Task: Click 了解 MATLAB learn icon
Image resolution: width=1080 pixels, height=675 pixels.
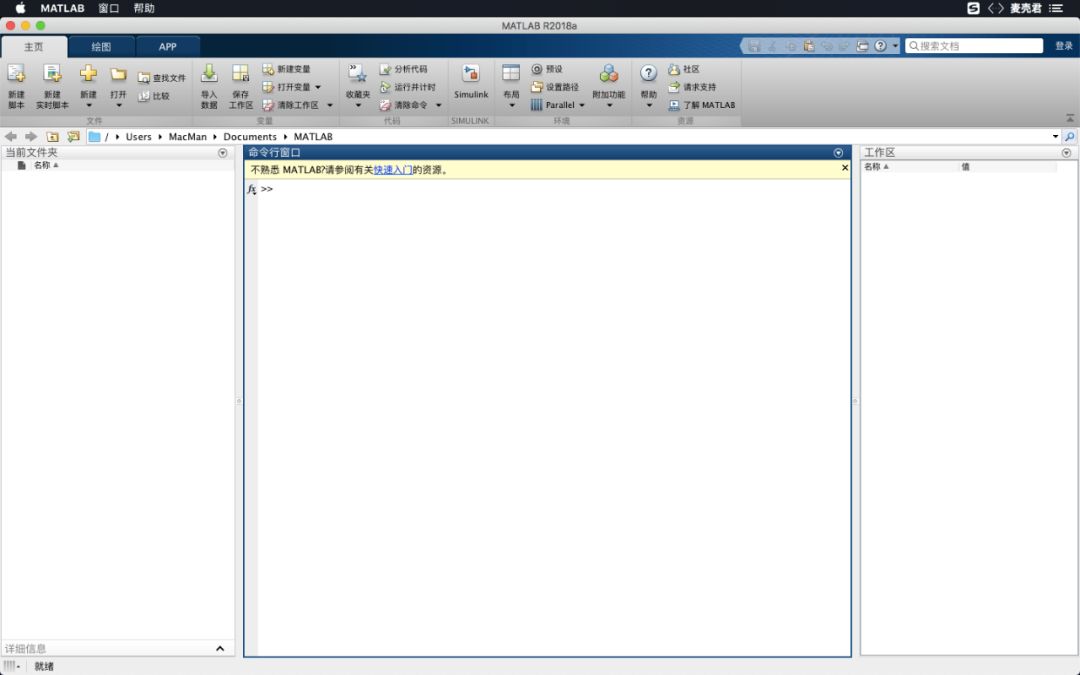Action: click(674, 105)
